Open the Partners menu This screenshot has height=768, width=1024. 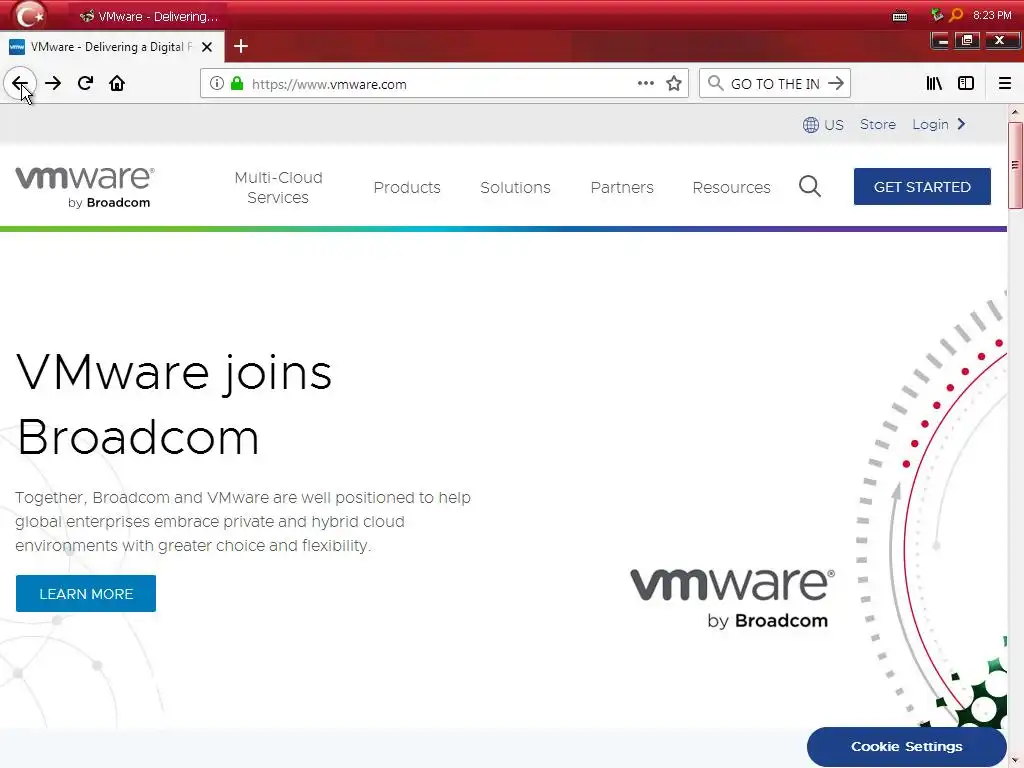[x=622, y=187]
